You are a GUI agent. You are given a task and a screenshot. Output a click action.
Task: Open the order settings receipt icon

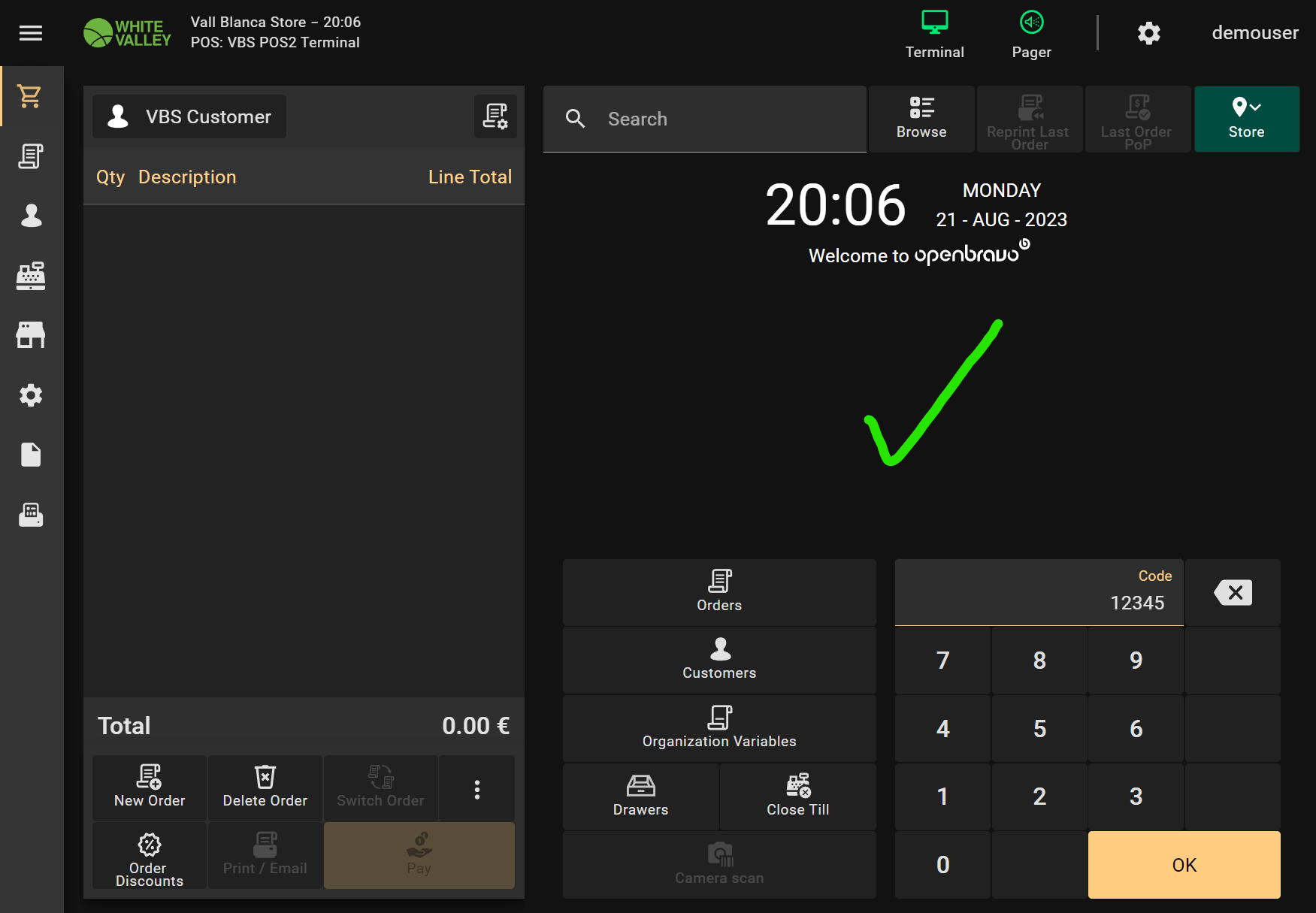click(495, 116)
